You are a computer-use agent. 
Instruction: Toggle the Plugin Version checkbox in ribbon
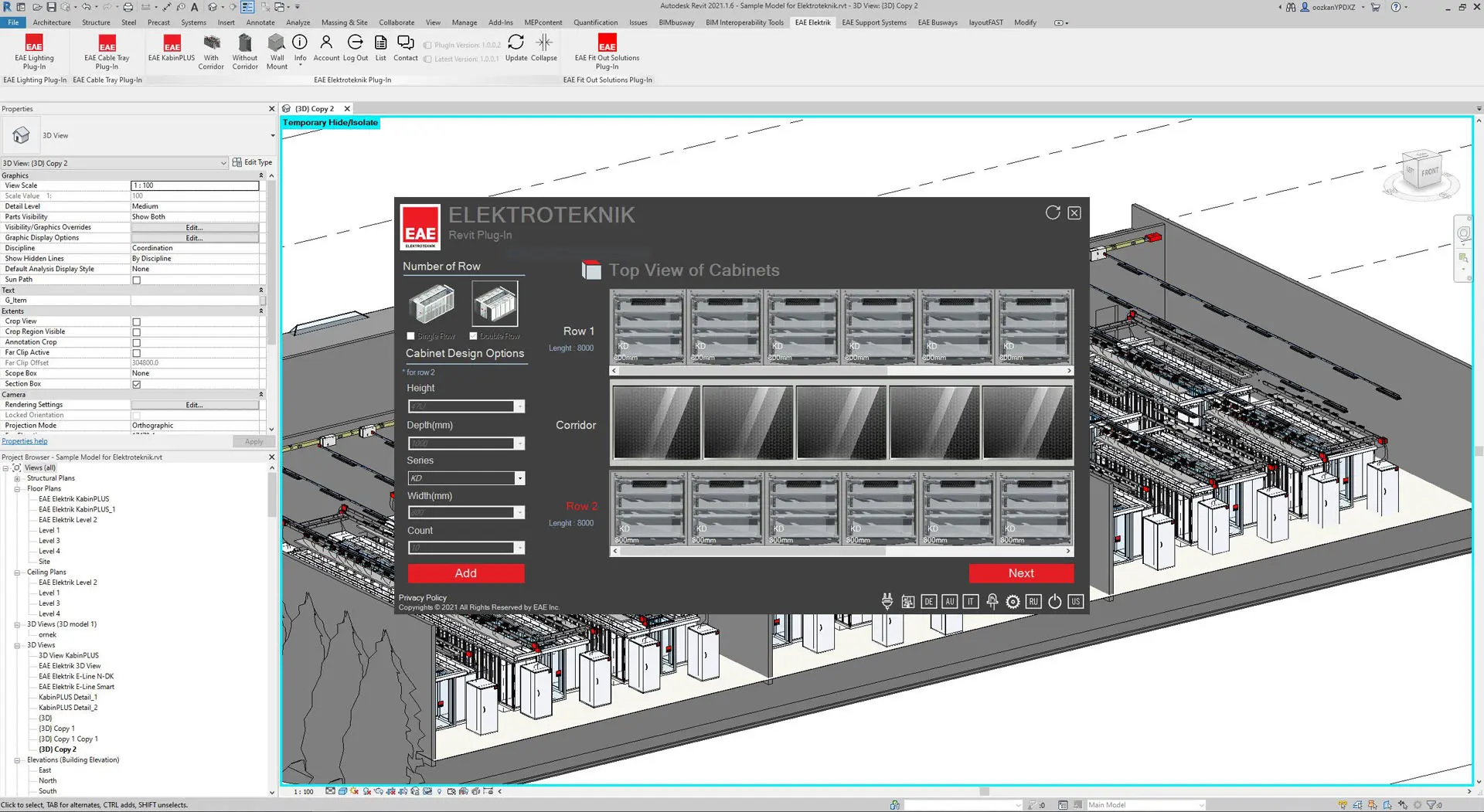(x=427, y=45)
